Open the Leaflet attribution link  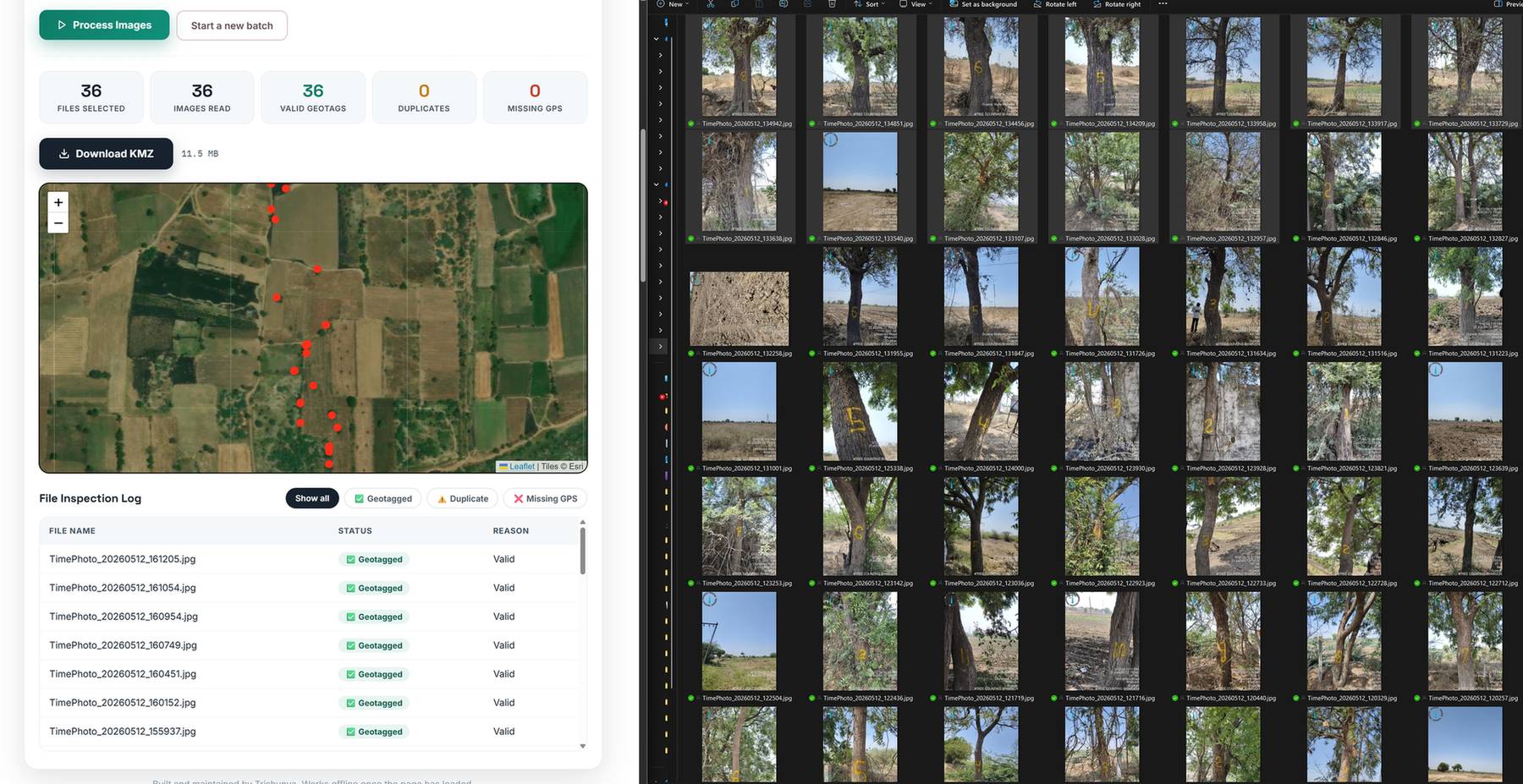521,467
